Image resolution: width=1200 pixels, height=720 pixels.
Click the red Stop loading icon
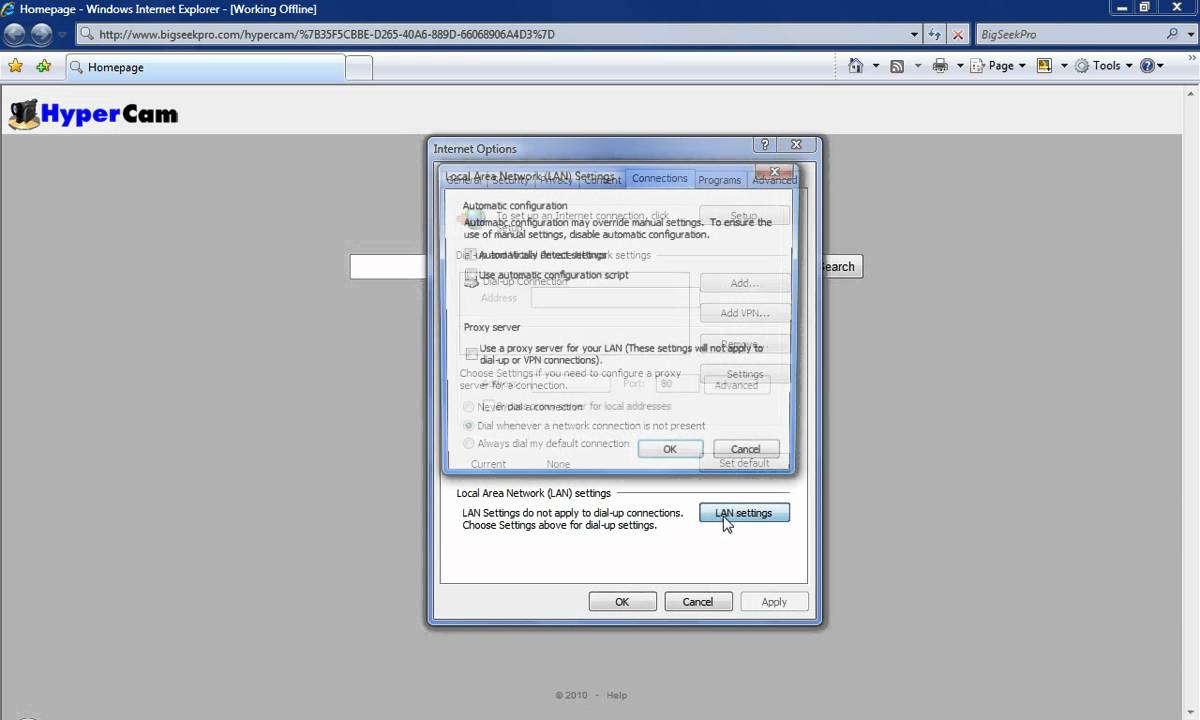coord(957,34)
